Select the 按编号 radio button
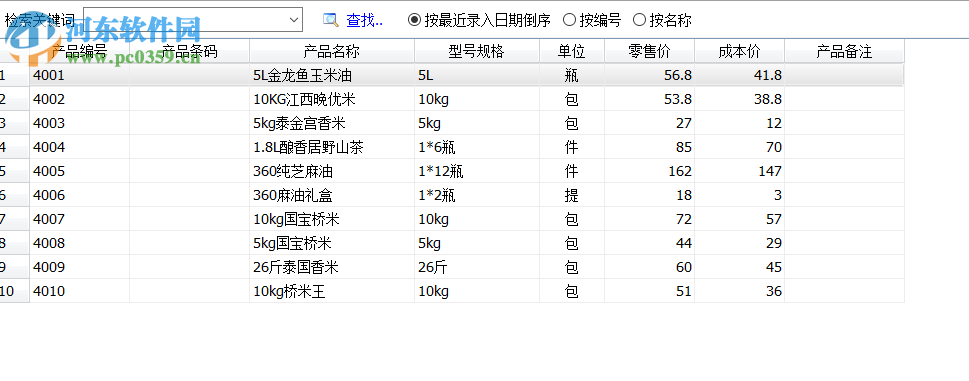Screen dimensions: 969x381 tap(569, 20)
